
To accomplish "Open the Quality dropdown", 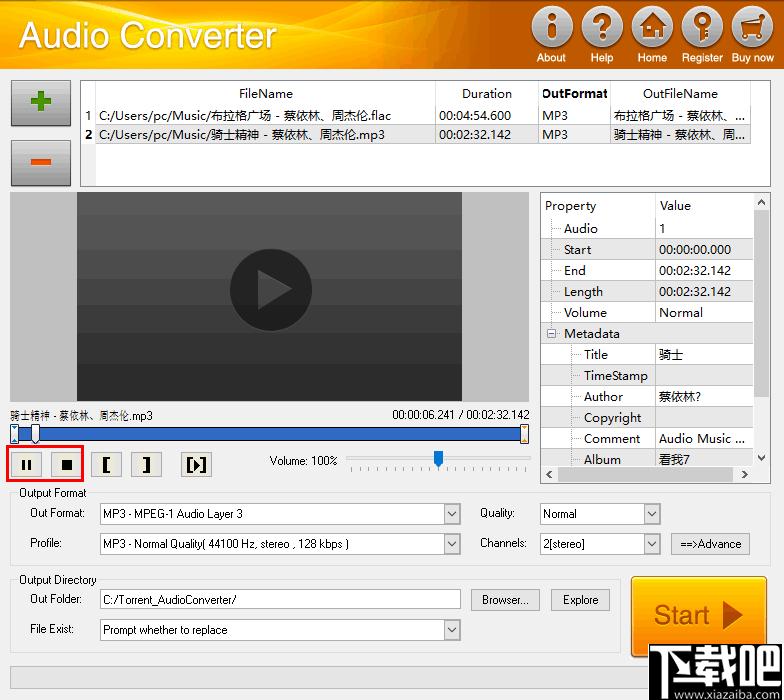I will (652, 514).
